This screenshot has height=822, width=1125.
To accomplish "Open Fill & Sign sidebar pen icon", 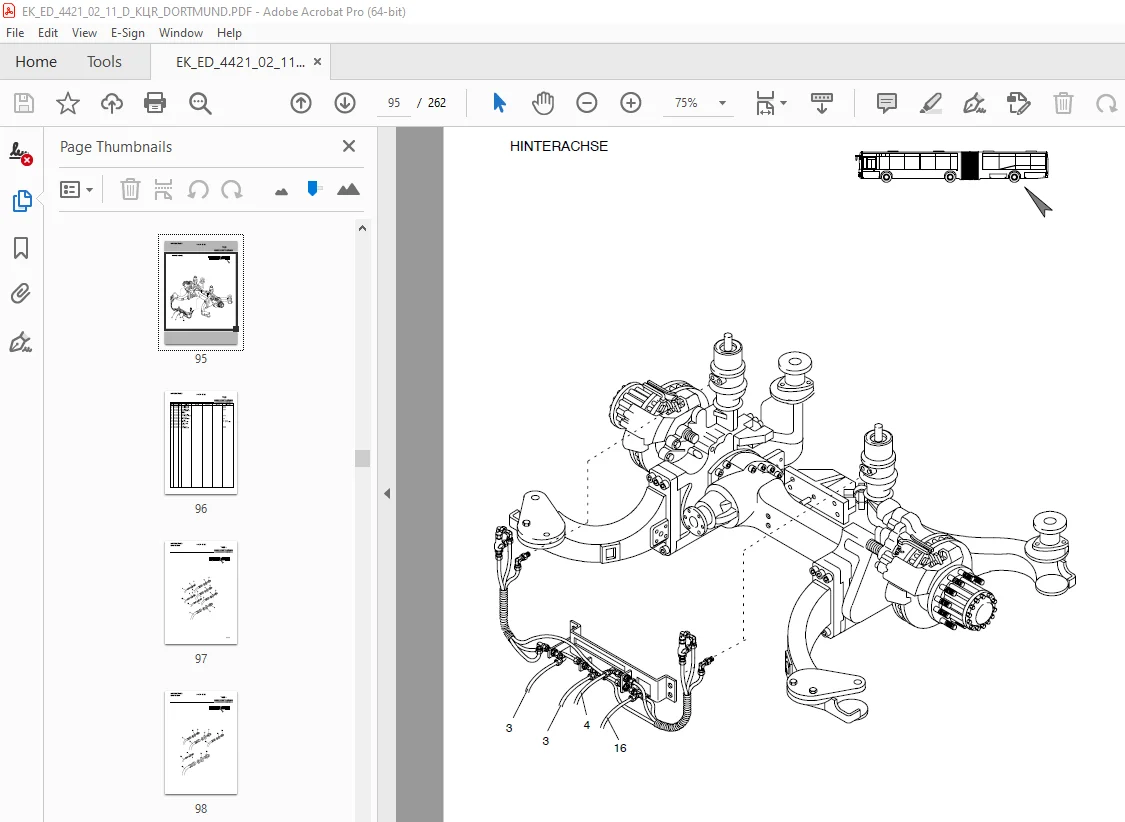I will click(21, 342).
